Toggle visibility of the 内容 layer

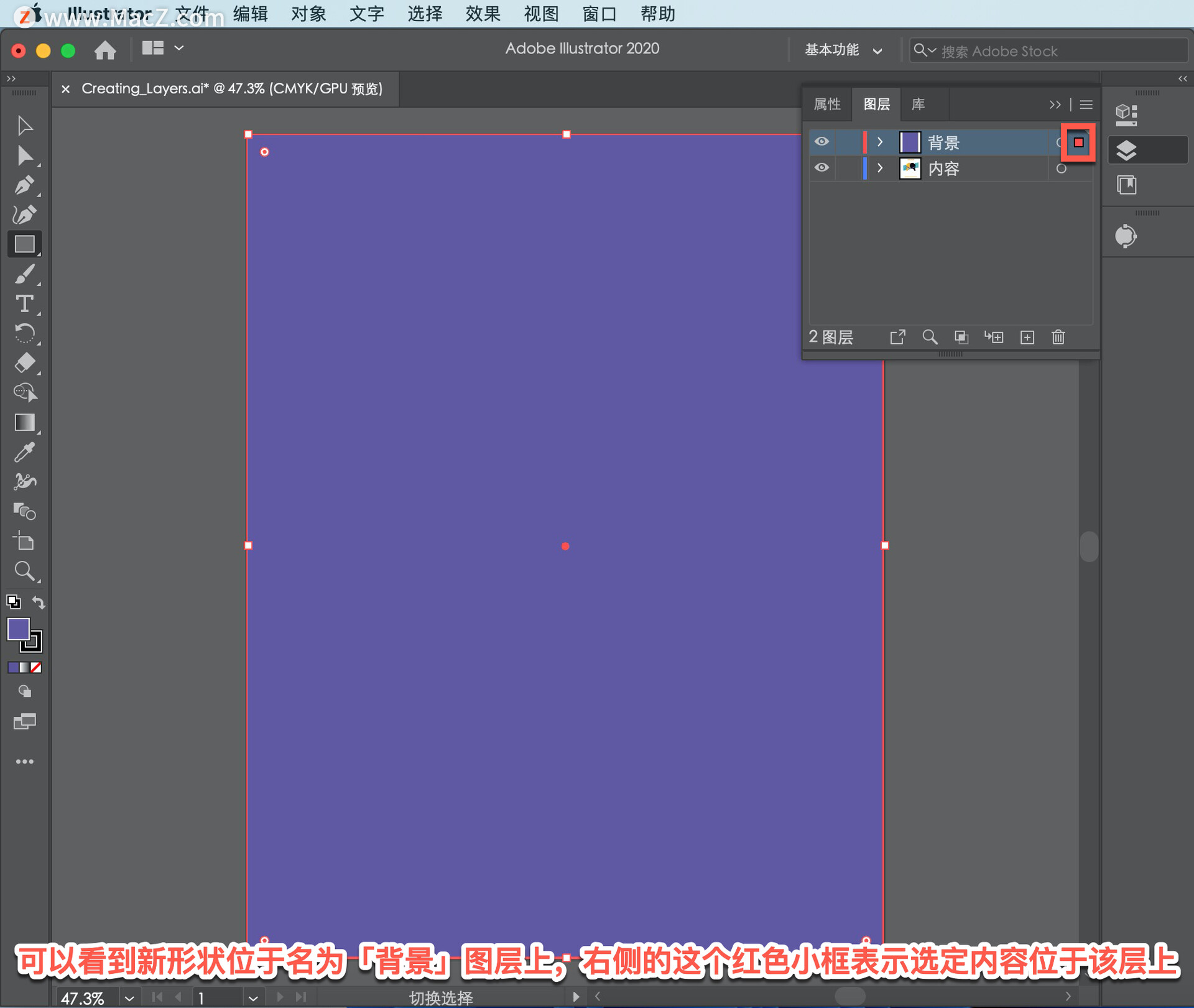coord(821,168)
